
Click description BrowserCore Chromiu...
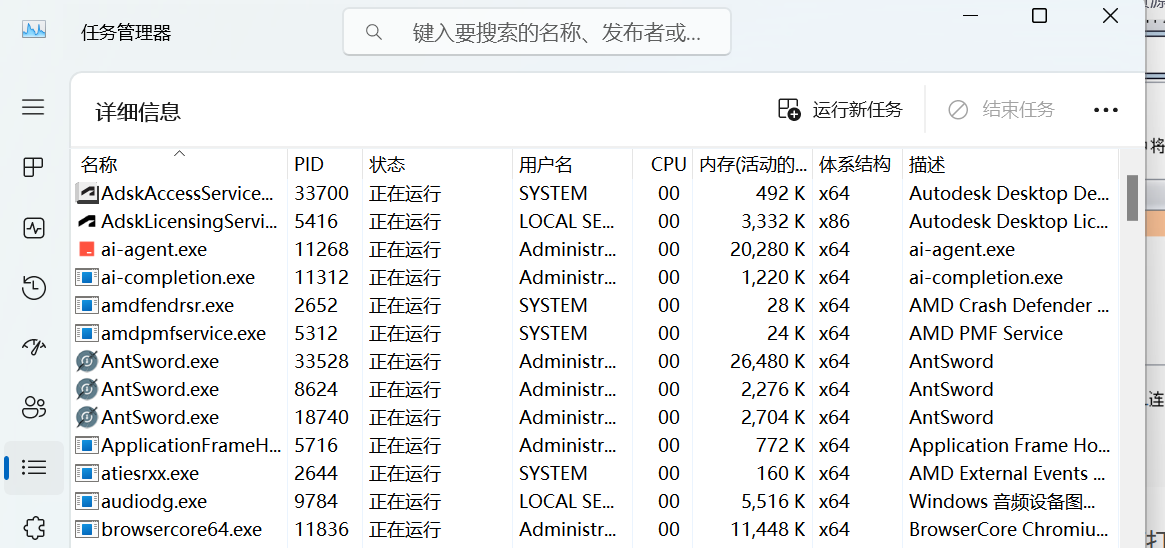click(x=1009, y=529)
